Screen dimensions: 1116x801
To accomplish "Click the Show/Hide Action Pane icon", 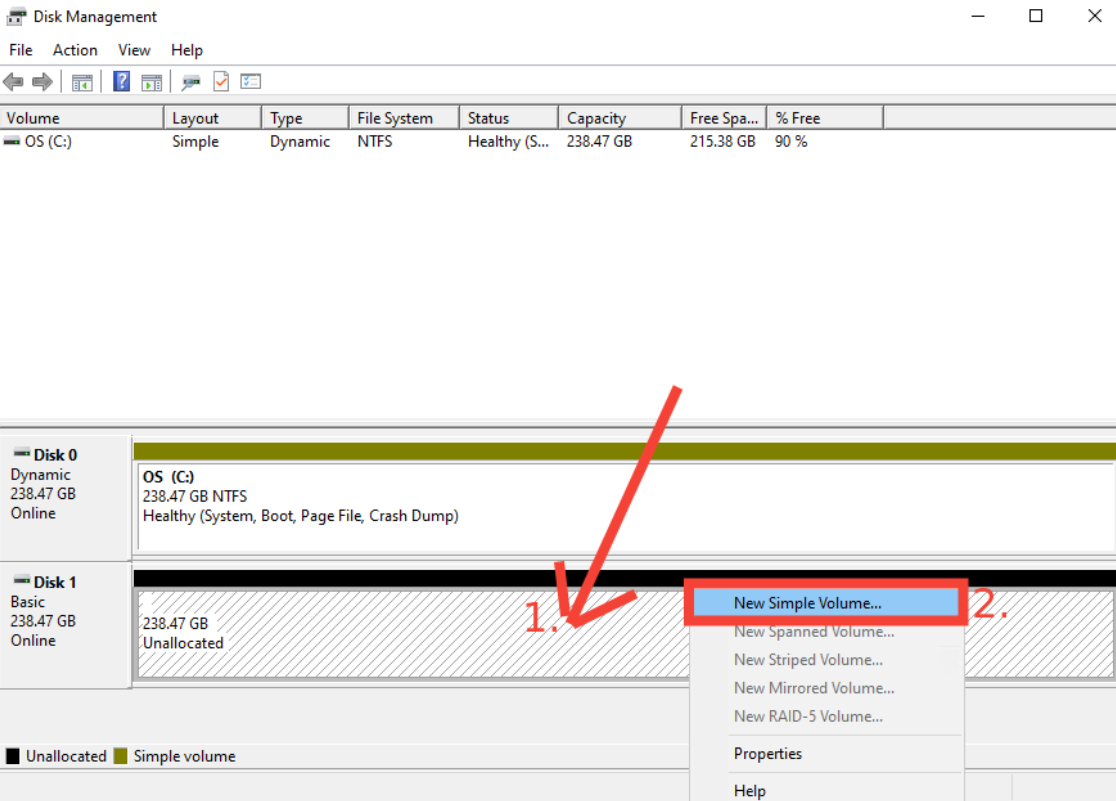I will coord(151,82).
